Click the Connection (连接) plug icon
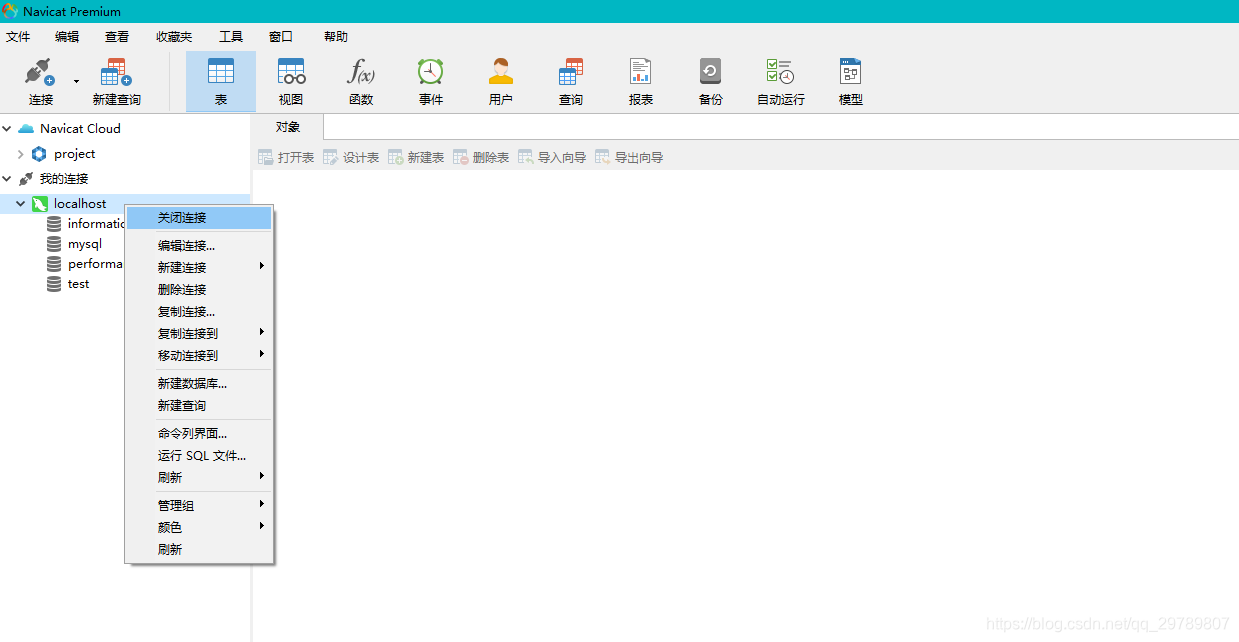Viewport: 1239px width, 642px height. pos(40,73)
